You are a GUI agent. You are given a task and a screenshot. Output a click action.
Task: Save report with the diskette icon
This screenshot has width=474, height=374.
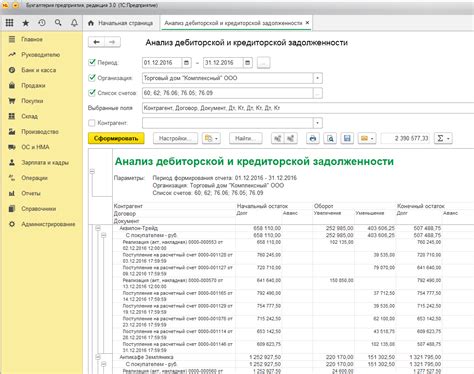click(347, 138)
